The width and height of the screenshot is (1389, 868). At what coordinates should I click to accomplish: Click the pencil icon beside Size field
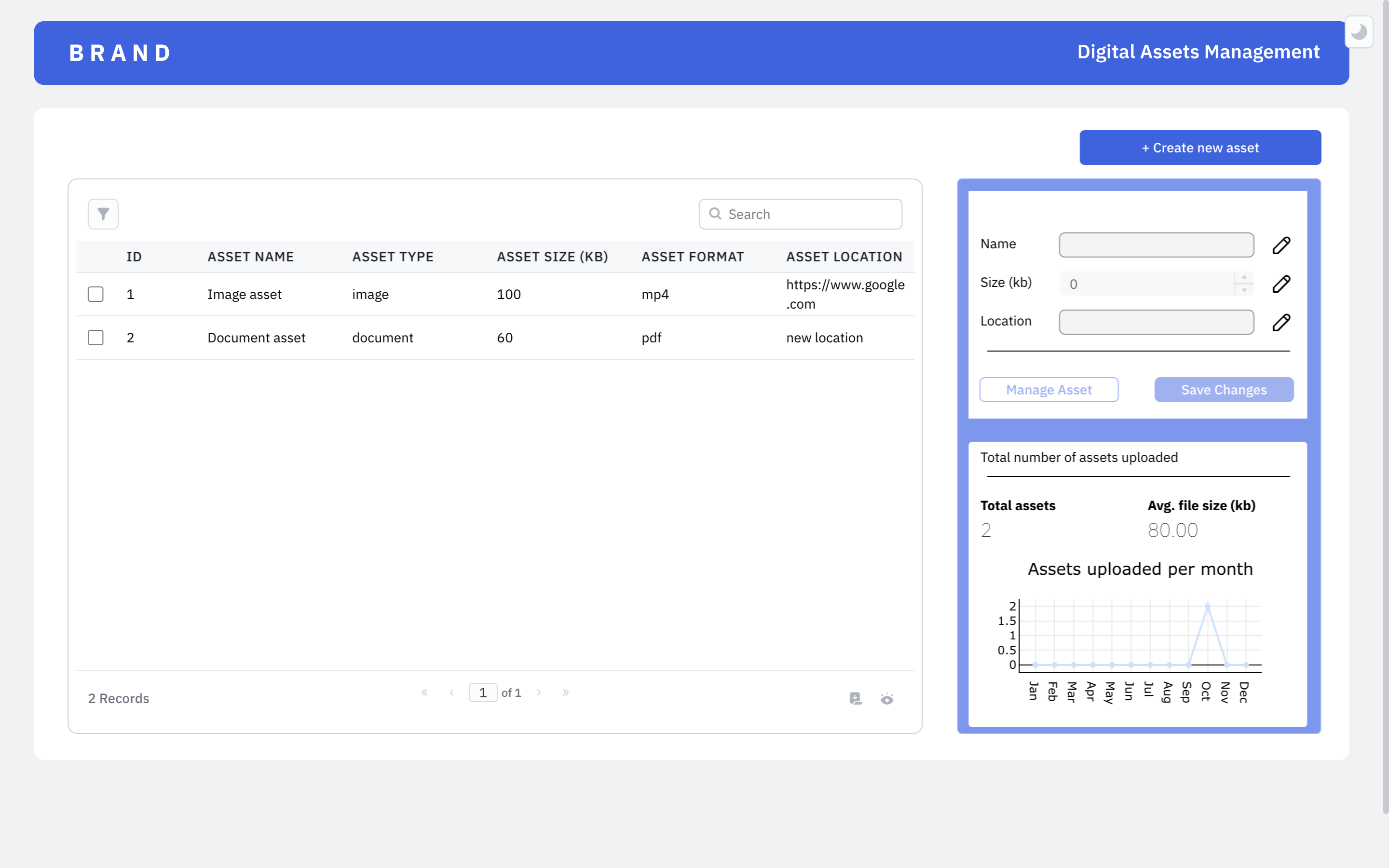[1281, 284]
